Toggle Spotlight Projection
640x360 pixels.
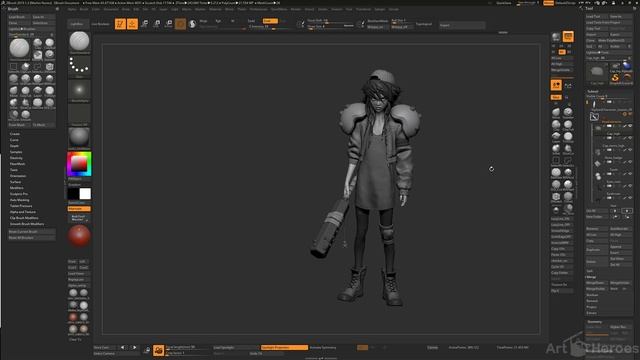pyautogui.click(x=284, y=347)
